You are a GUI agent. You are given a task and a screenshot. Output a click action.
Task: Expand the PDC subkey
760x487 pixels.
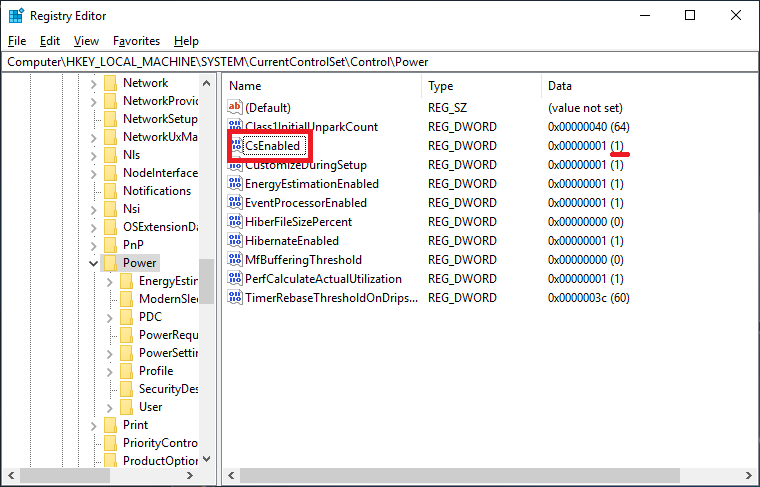click(x=110, y=317)
